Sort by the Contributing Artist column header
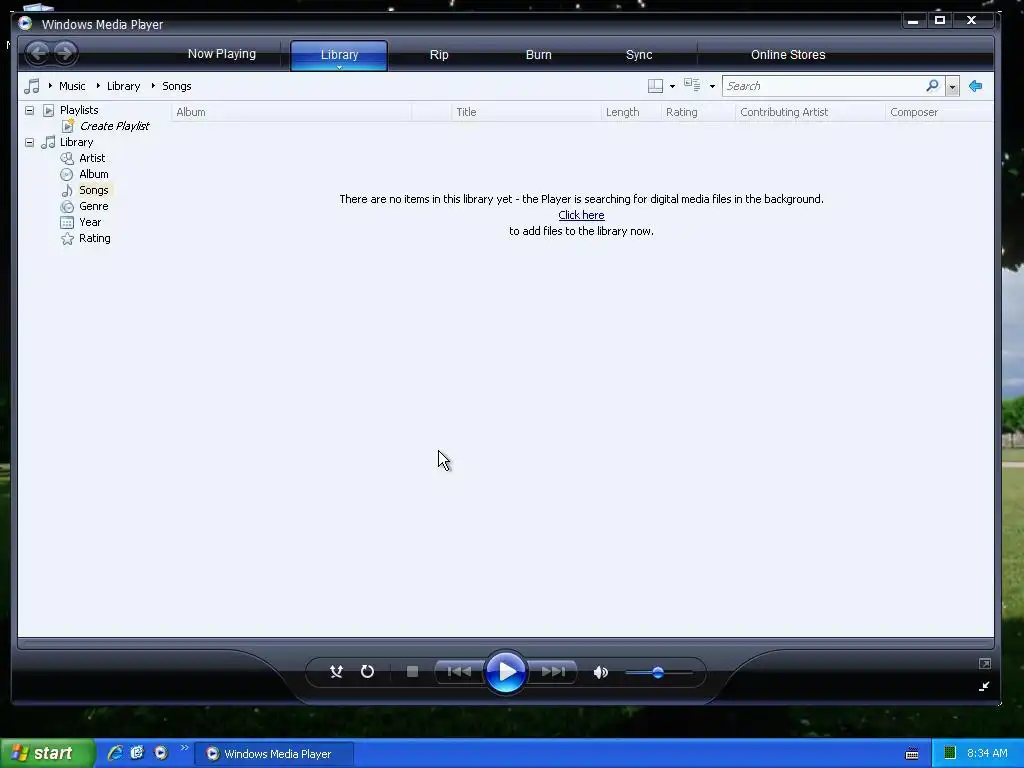This screenshot has width=1024, height=768. tap(810, 112)
